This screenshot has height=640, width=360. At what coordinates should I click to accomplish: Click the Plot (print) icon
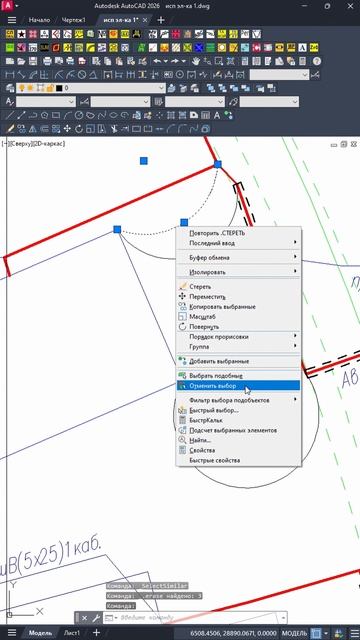(47, 61)
